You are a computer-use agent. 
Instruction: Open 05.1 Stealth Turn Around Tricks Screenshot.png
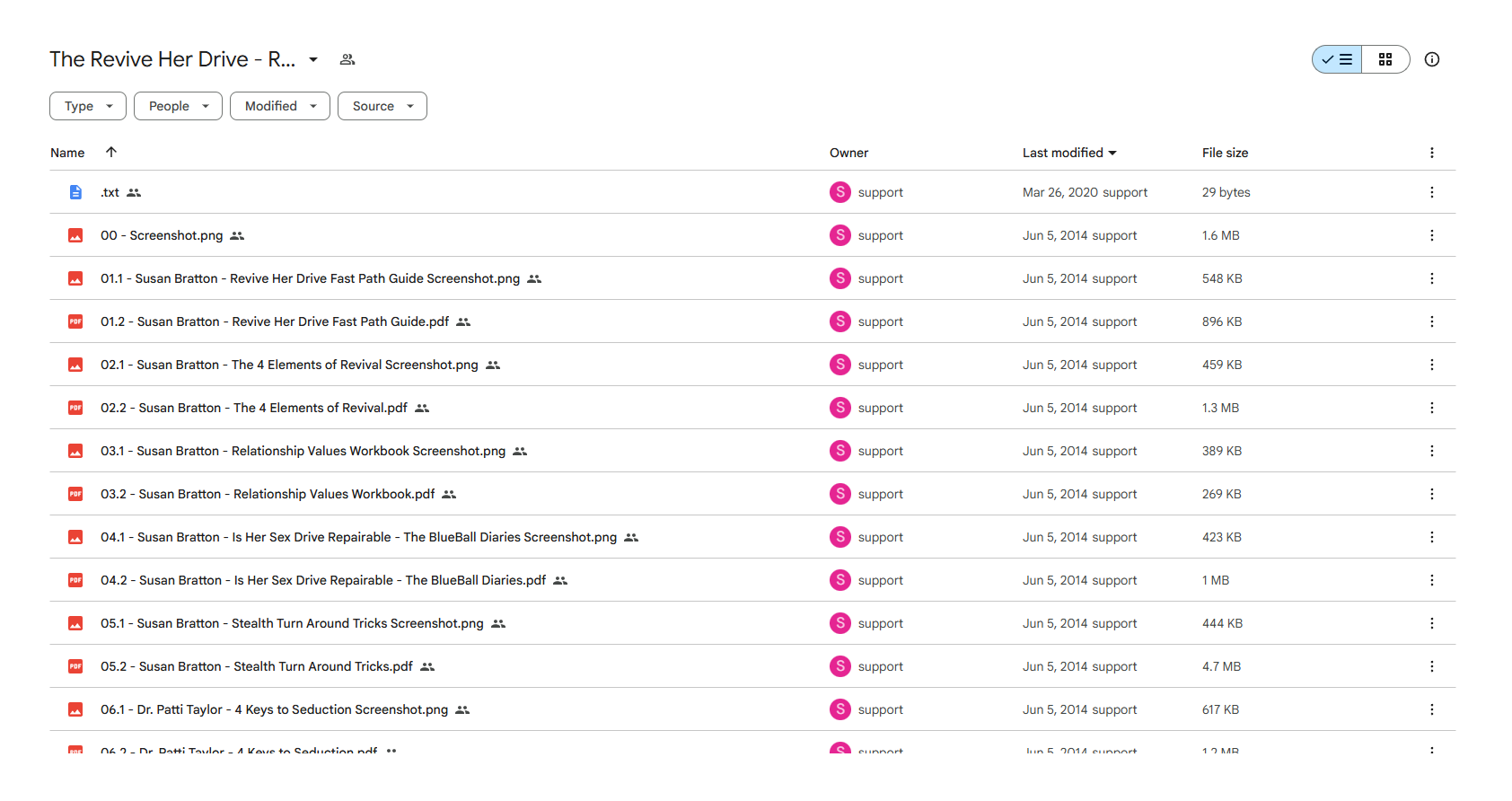pyautogui.click(x=292, y=623)
